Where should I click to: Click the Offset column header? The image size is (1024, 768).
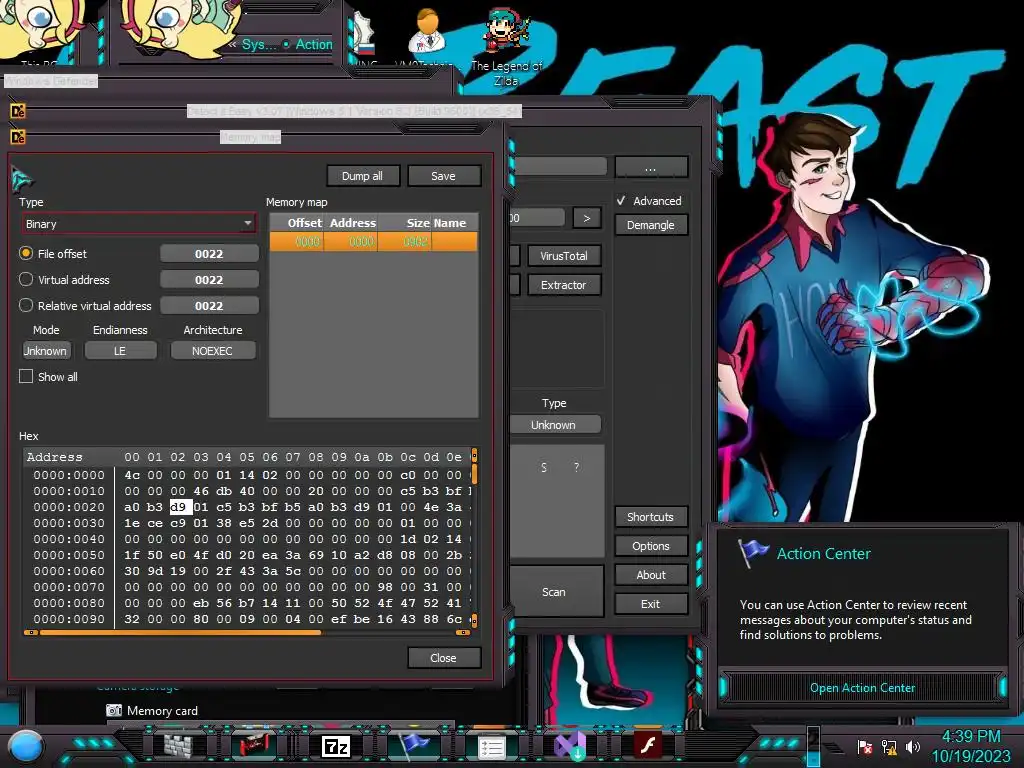[x=297, y=223]
